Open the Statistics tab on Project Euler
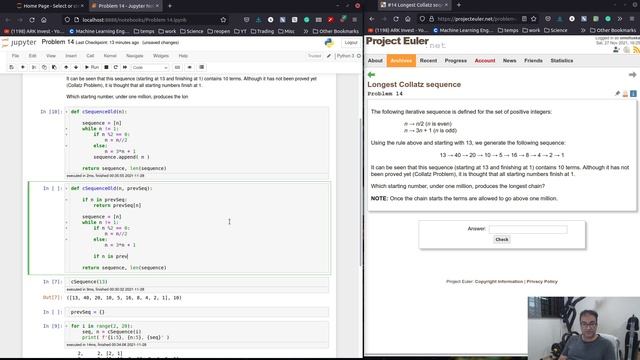 coord(562,60)
